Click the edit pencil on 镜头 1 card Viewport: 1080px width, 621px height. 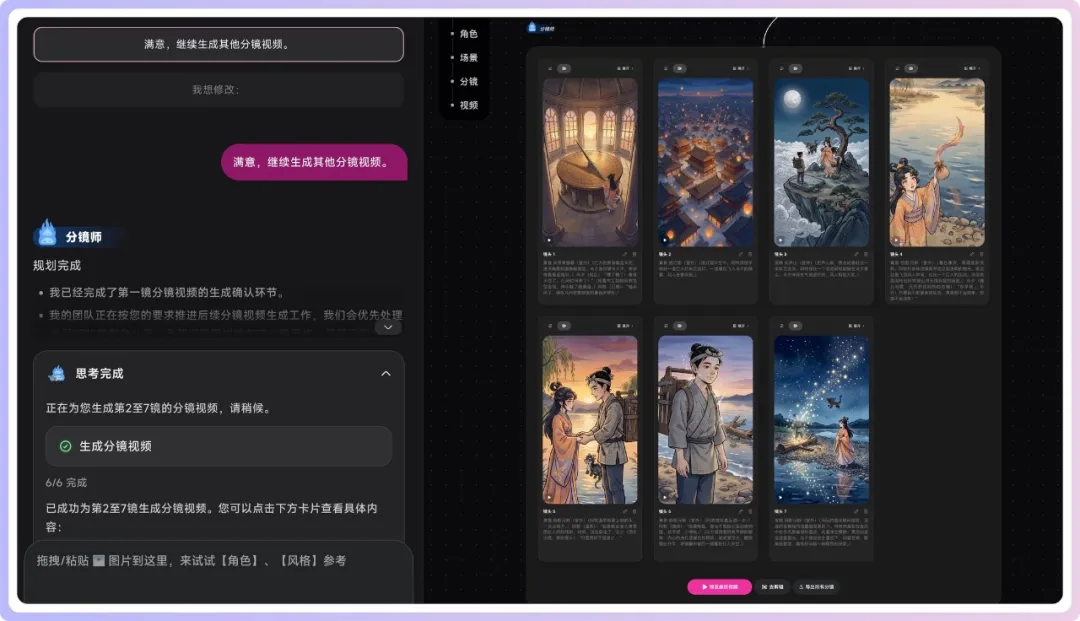point(622,255)
